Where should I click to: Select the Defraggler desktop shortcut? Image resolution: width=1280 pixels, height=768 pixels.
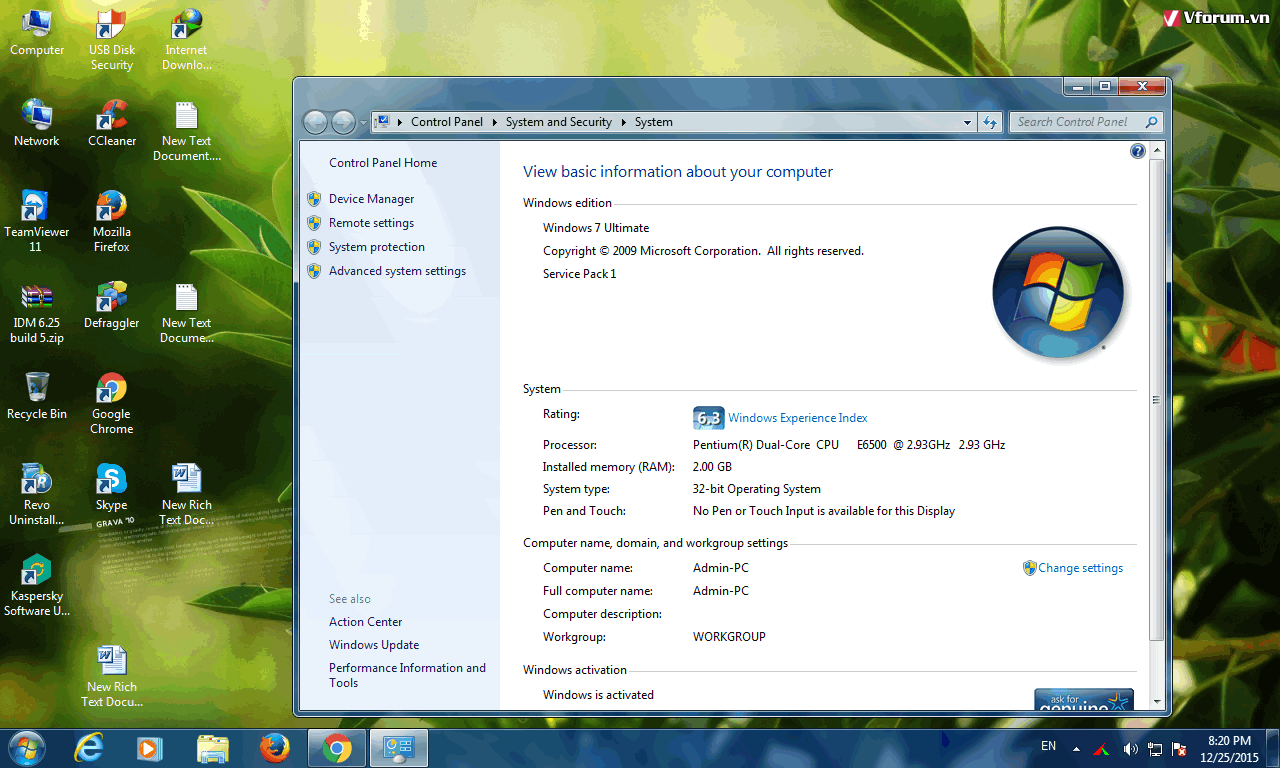coord(112,306)
